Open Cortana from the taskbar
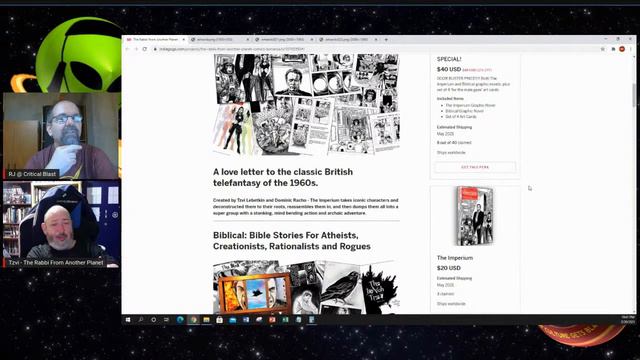The width and height of the screenshot is (640, 360). point(154,320)
